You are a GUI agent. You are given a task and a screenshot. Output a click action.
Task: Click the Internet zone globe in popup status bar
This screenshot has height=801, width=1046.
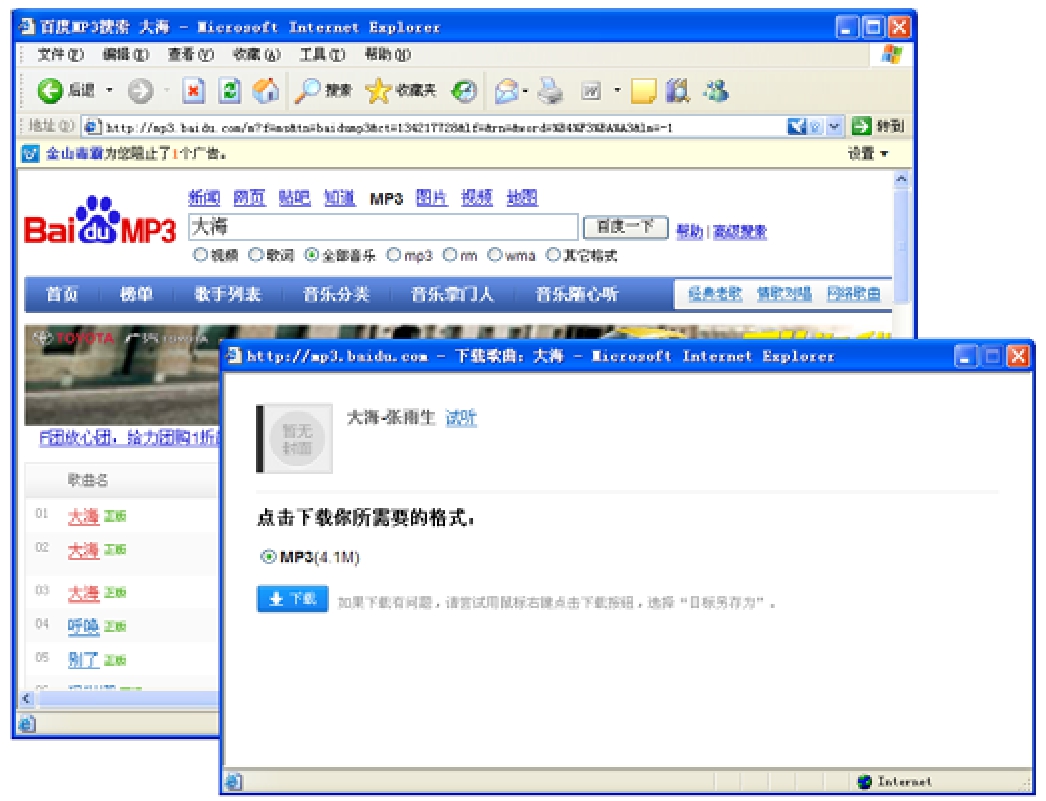[865, 781]
